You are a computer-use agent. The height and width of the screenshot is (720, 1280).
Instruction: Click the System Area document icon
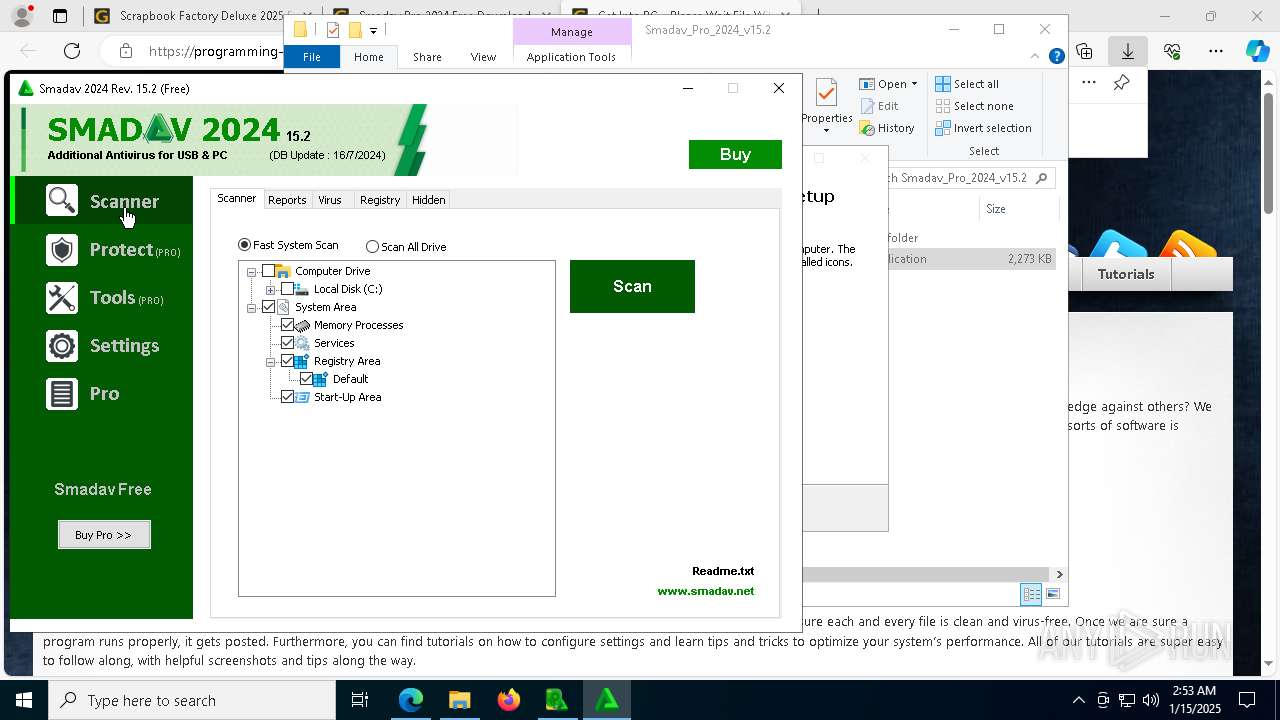283,307
